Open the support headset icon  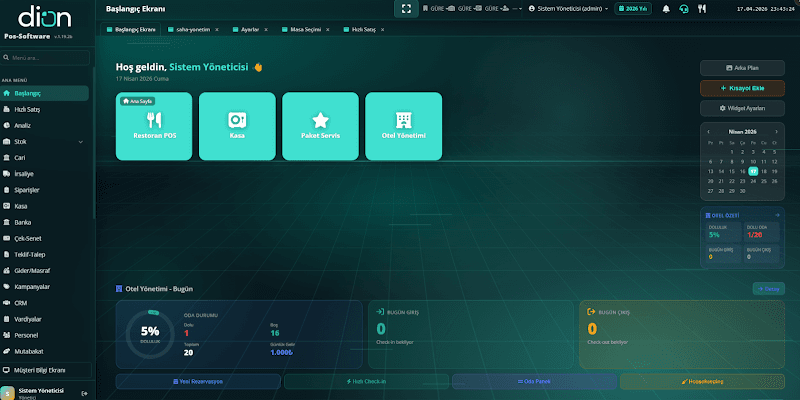click(x=684, y=9)
